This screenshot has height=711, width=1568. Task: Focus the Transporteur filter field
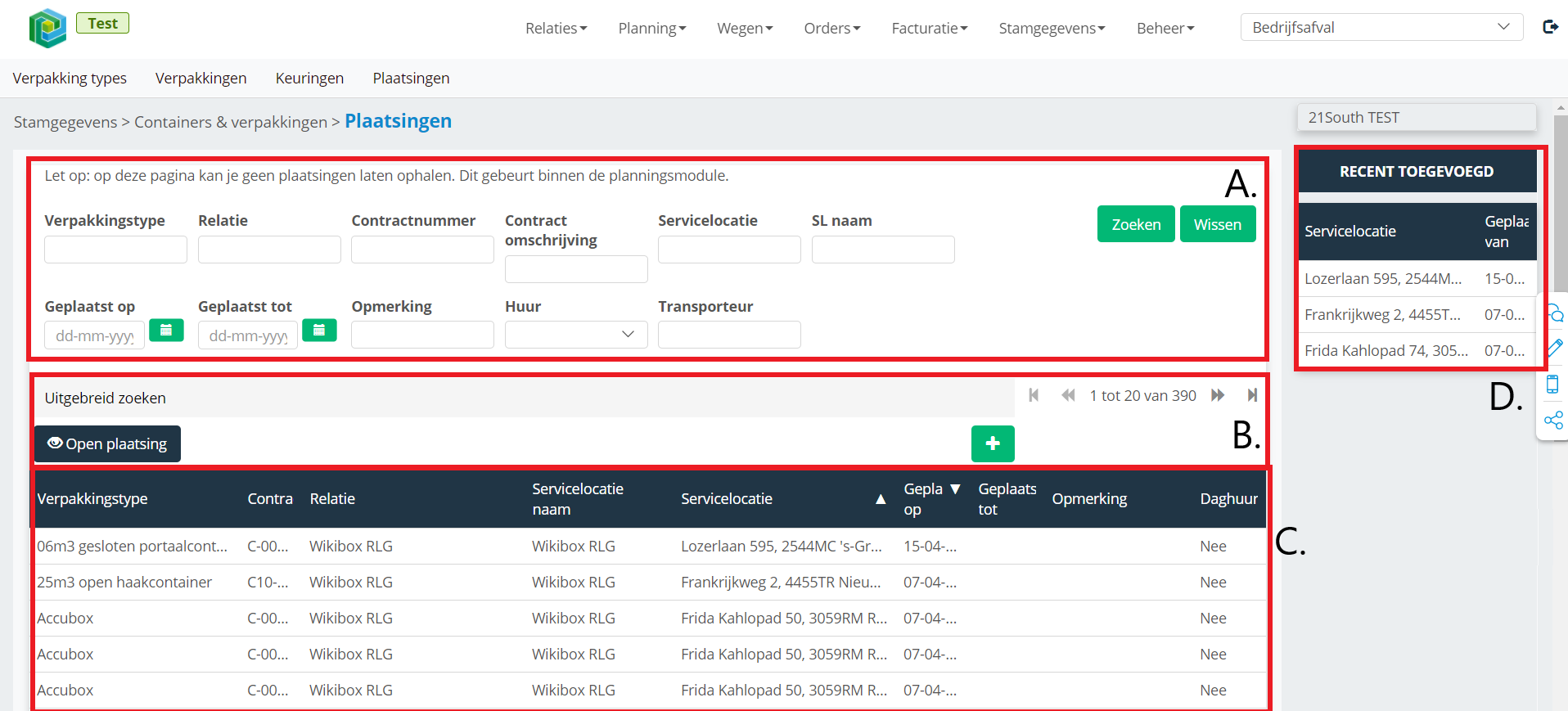click(x=729, y=335)
